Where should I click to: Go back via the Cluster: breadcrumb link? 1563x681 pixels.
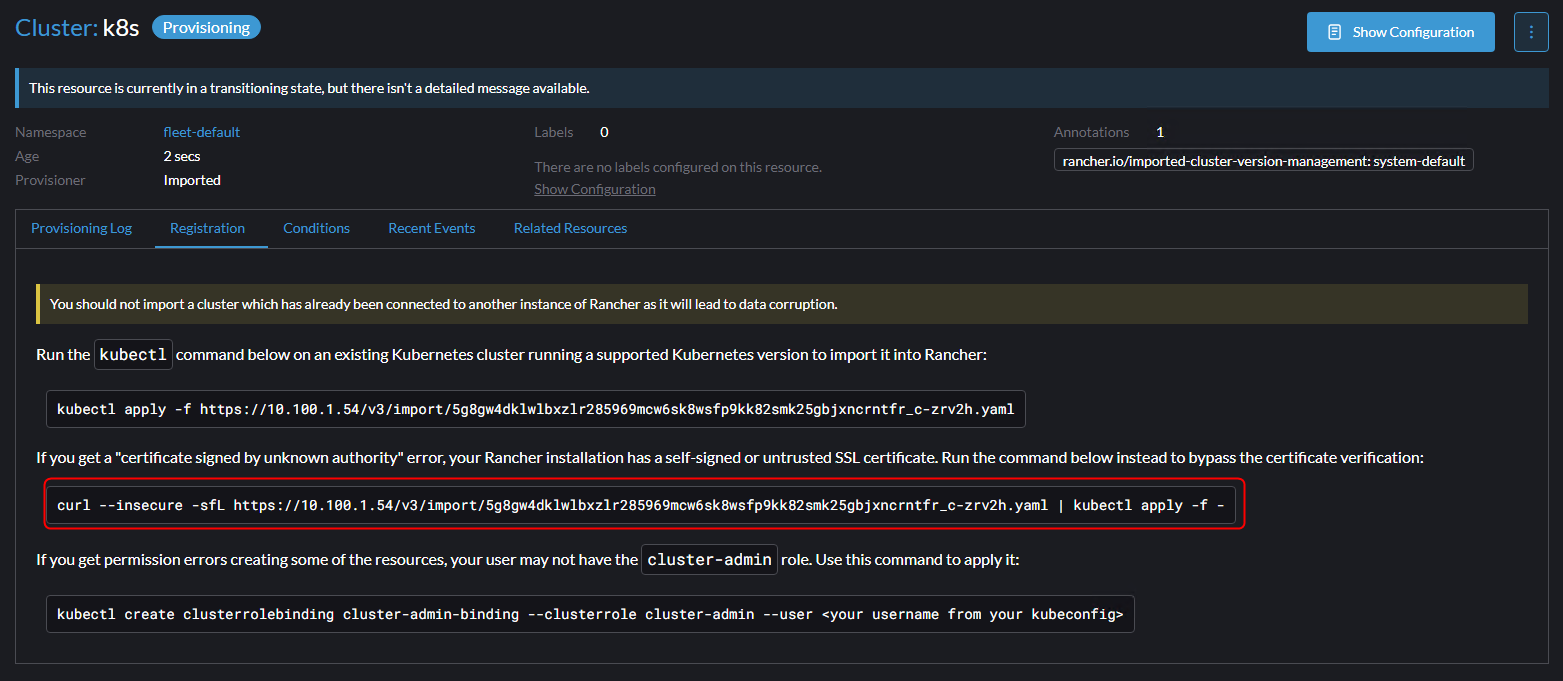point(56,28)
